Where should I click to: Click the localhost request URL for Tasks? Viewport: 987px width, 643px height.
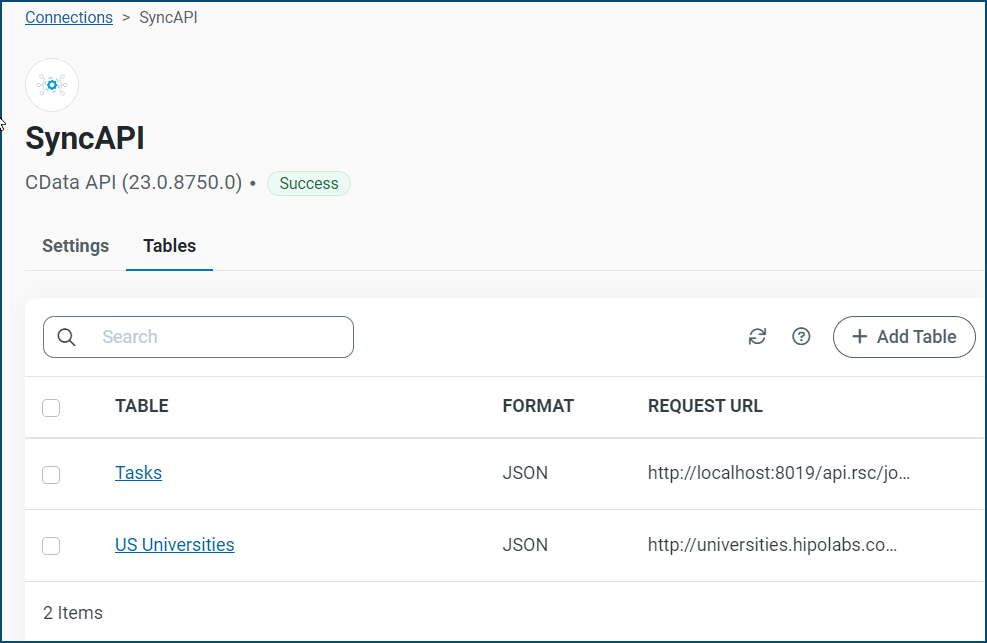tap(779, 473)
